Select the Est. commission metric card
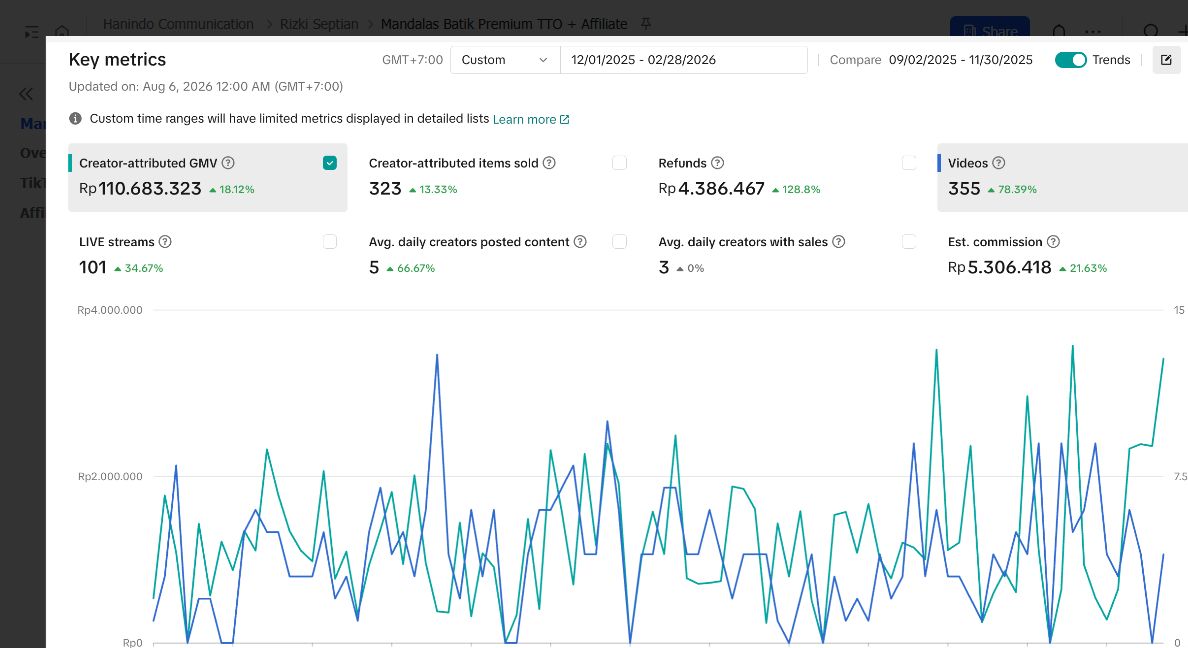This screenshot has height=648, width=1188. (x=1062, y=255)
